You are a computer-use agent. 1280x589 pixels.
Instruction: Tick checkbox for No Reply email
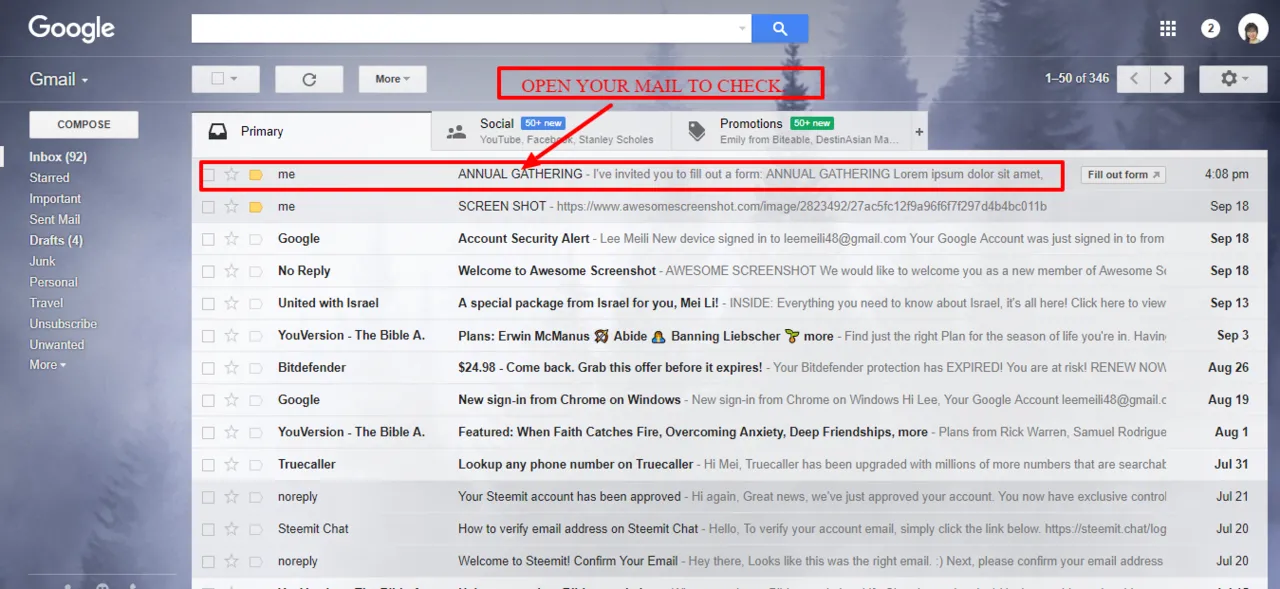tap(209, 271)
